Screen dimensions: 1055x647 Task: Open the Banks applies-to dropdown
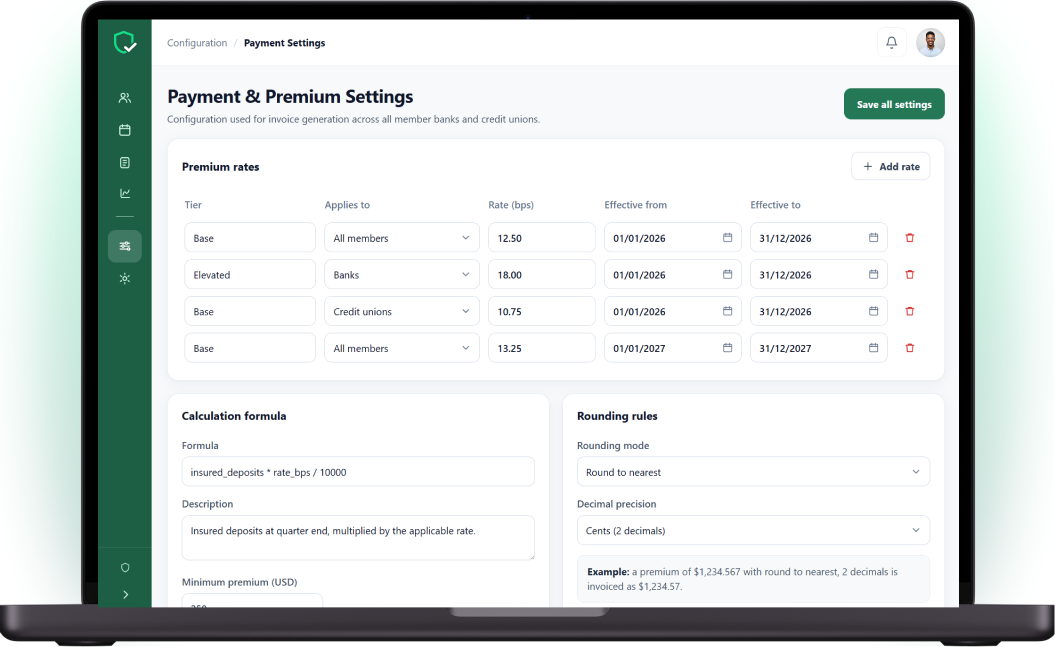402,274
